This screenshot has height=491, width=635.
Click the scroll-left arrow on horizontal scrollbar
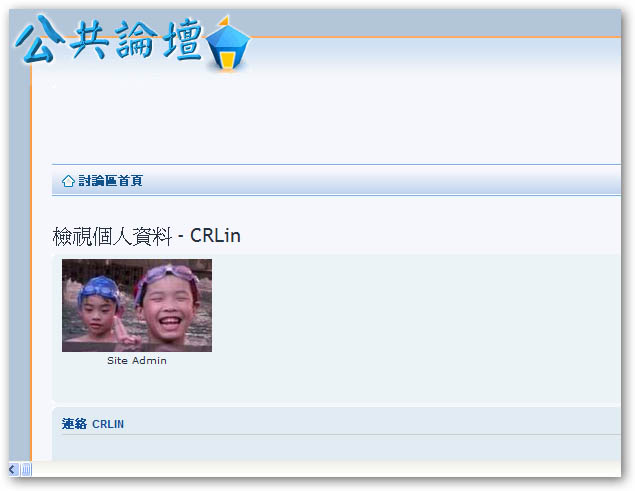(x=13, y=470)
